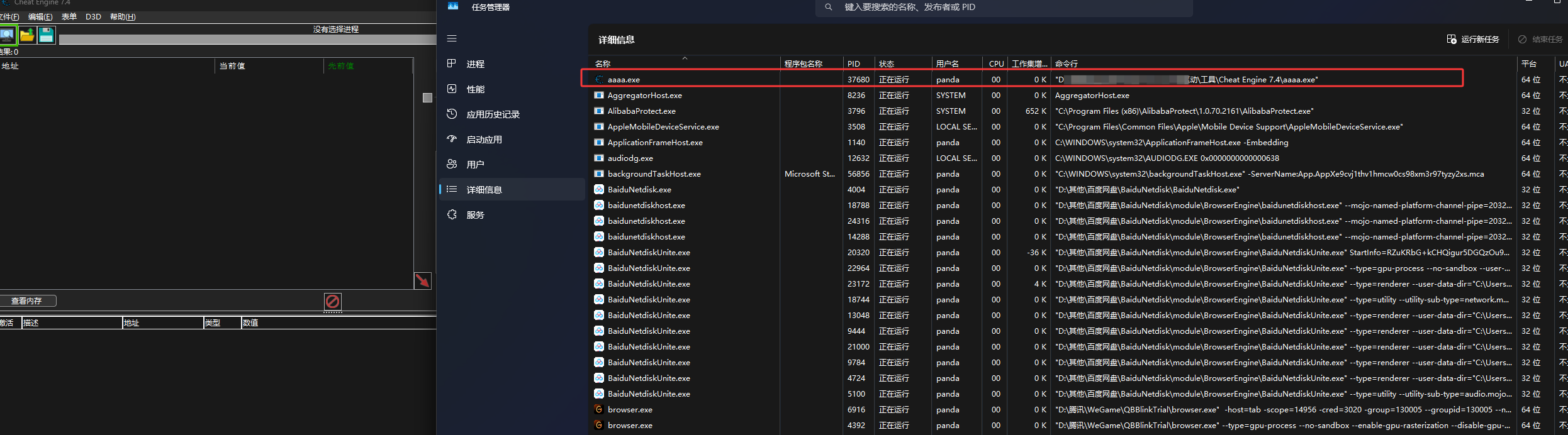Image resolution: width=1568 pixels, height=435 pixels.
Task: Select the 详细信息 page in Task Manager
Action: [x=511, y=190]
